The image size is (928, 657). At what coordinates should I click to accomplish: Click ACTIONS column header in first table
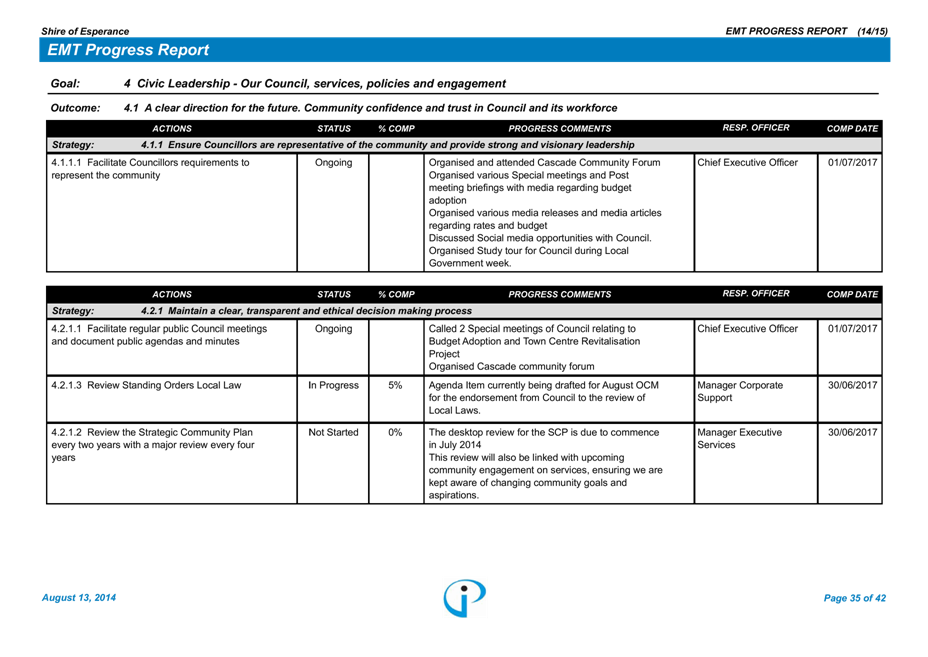pos(172,128)
